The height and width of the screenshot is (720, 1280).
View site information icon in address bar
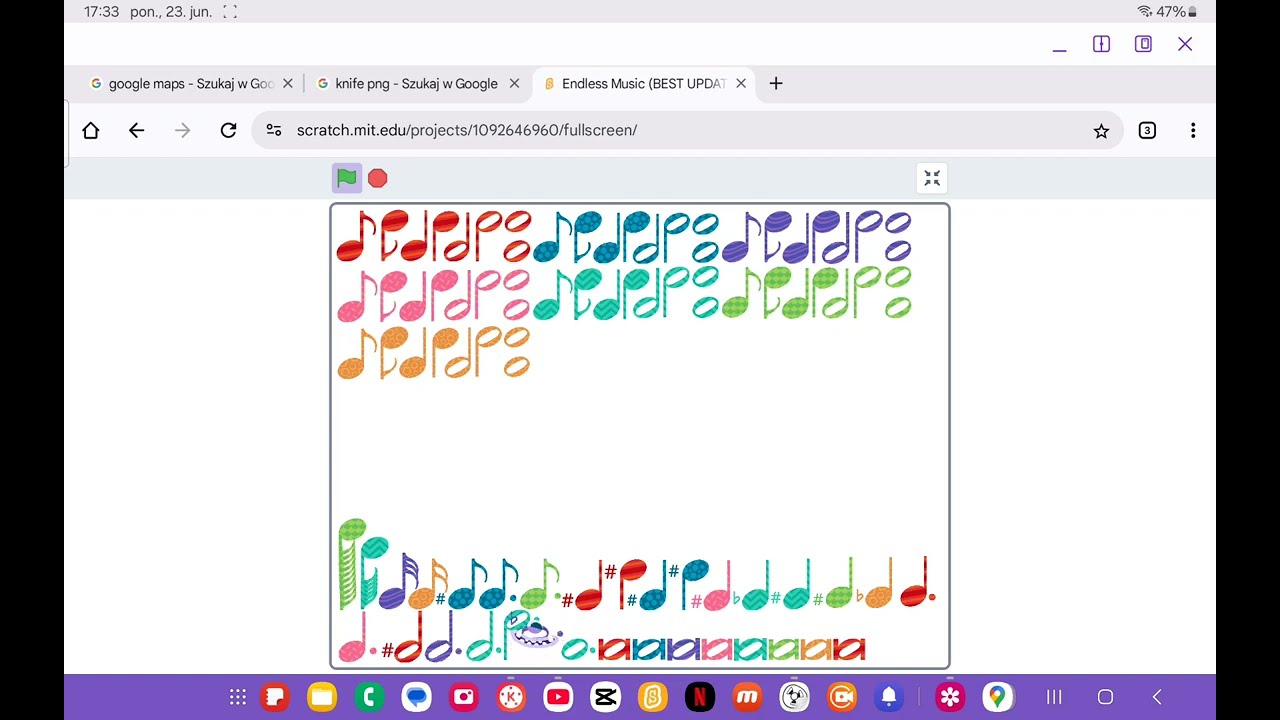tap(274, 130)
